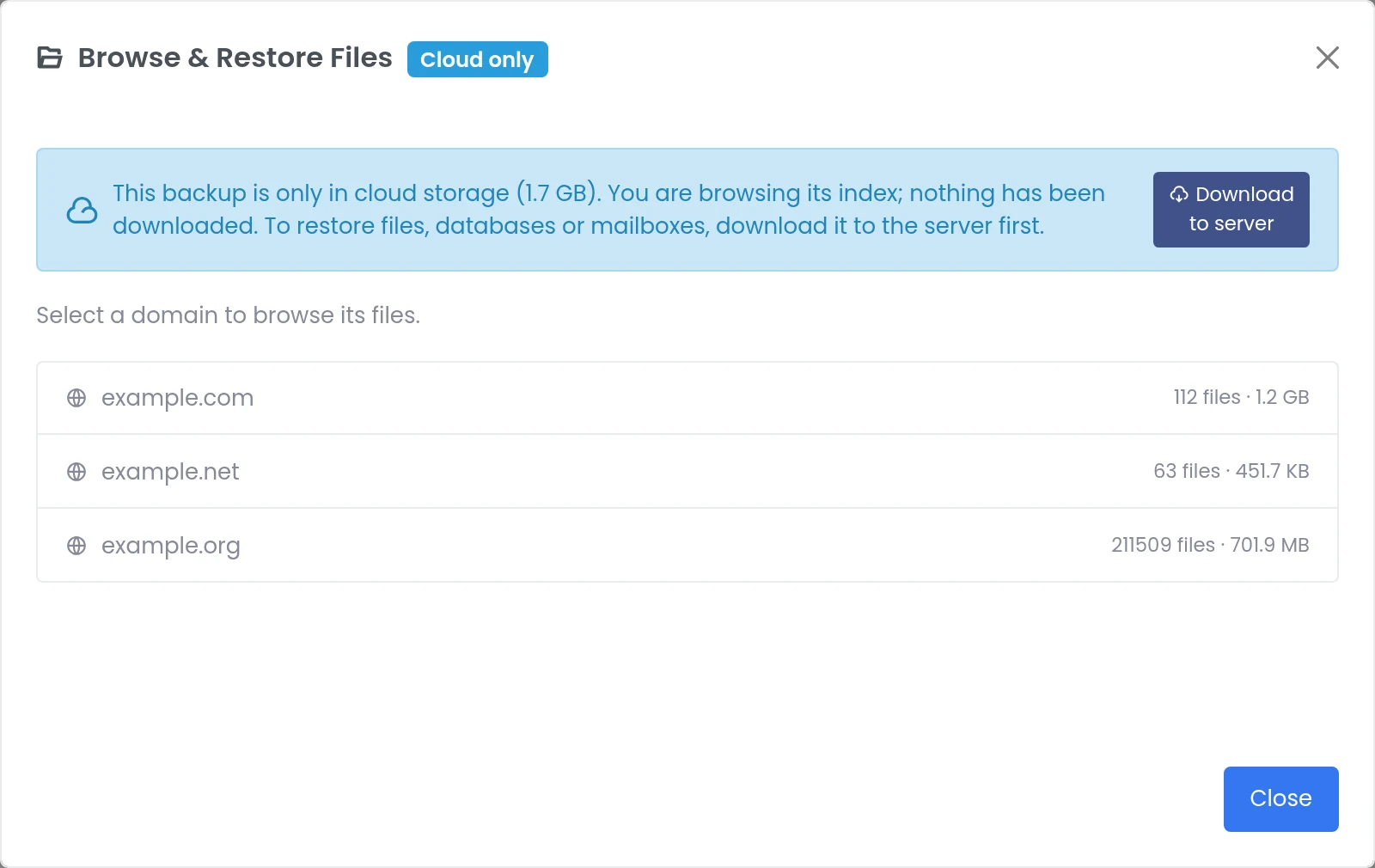The image size is (1375, 868).
Task: Select the example.org domain
Action: [687, 546]
